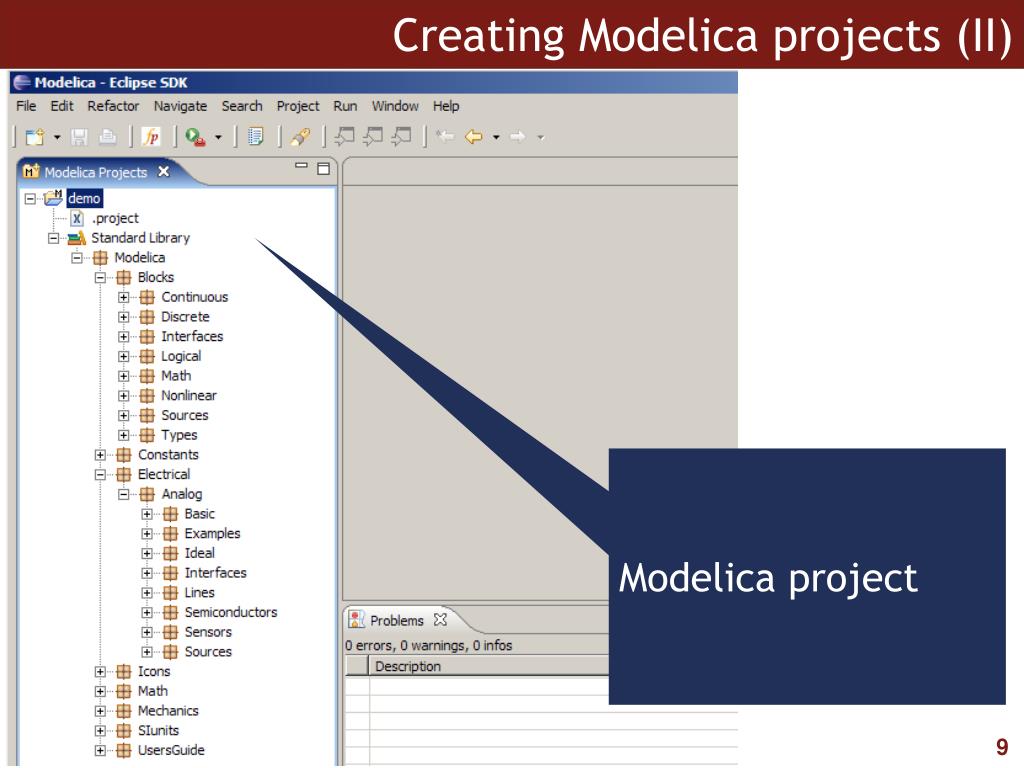Click the Math package icon under Blocks
The width and height of the screenshot is (1024, 768).
148,376
